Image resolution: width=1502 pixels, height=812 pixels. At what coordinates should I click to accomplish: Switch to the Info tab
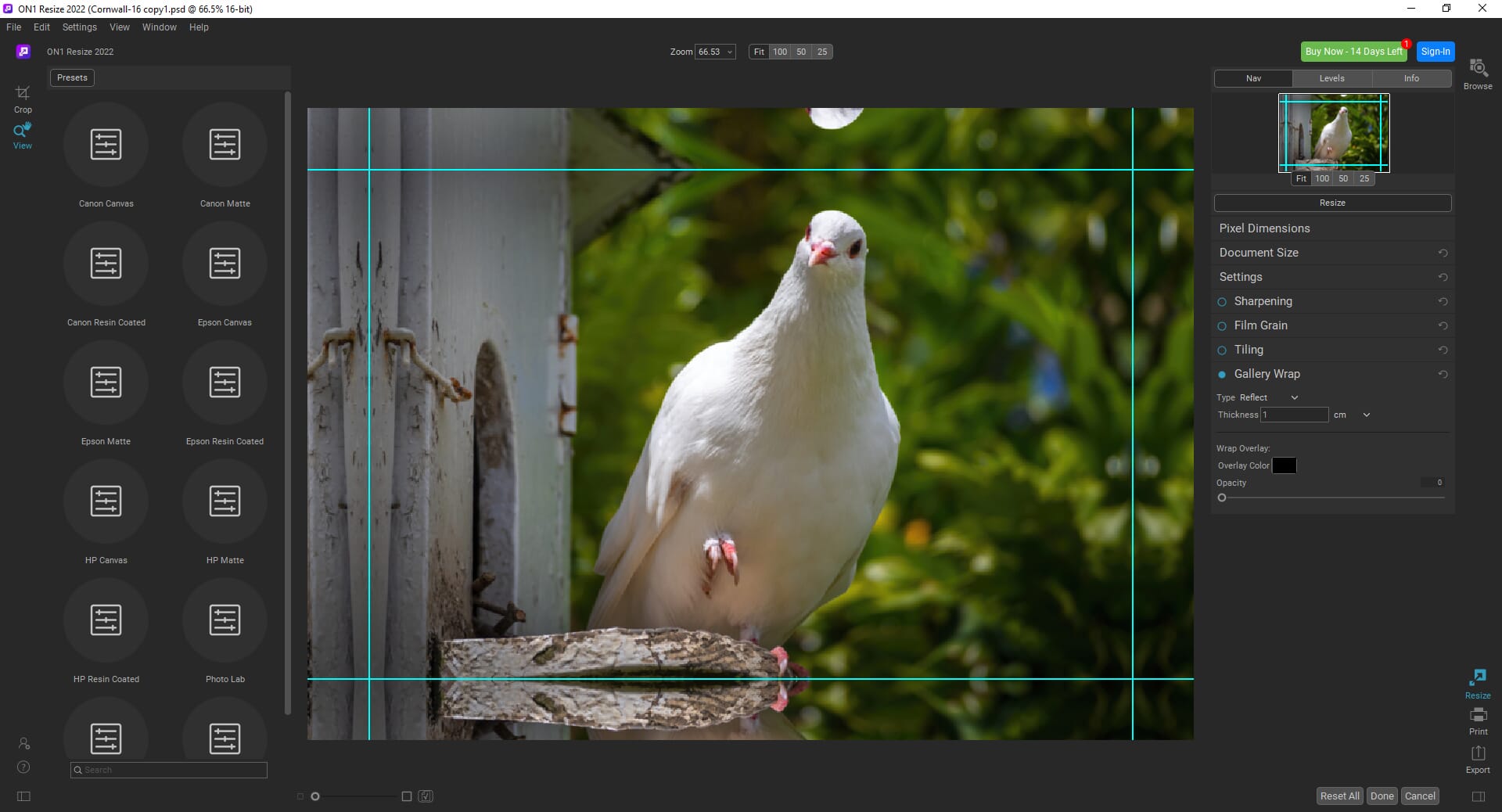pyautogui.click(x=1411, y=78)
